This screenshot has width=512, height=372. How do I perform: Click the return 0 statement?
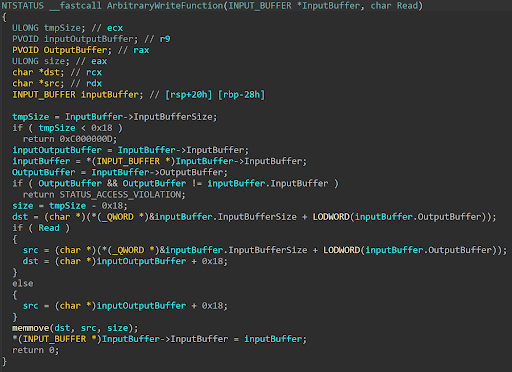point(35,350)
